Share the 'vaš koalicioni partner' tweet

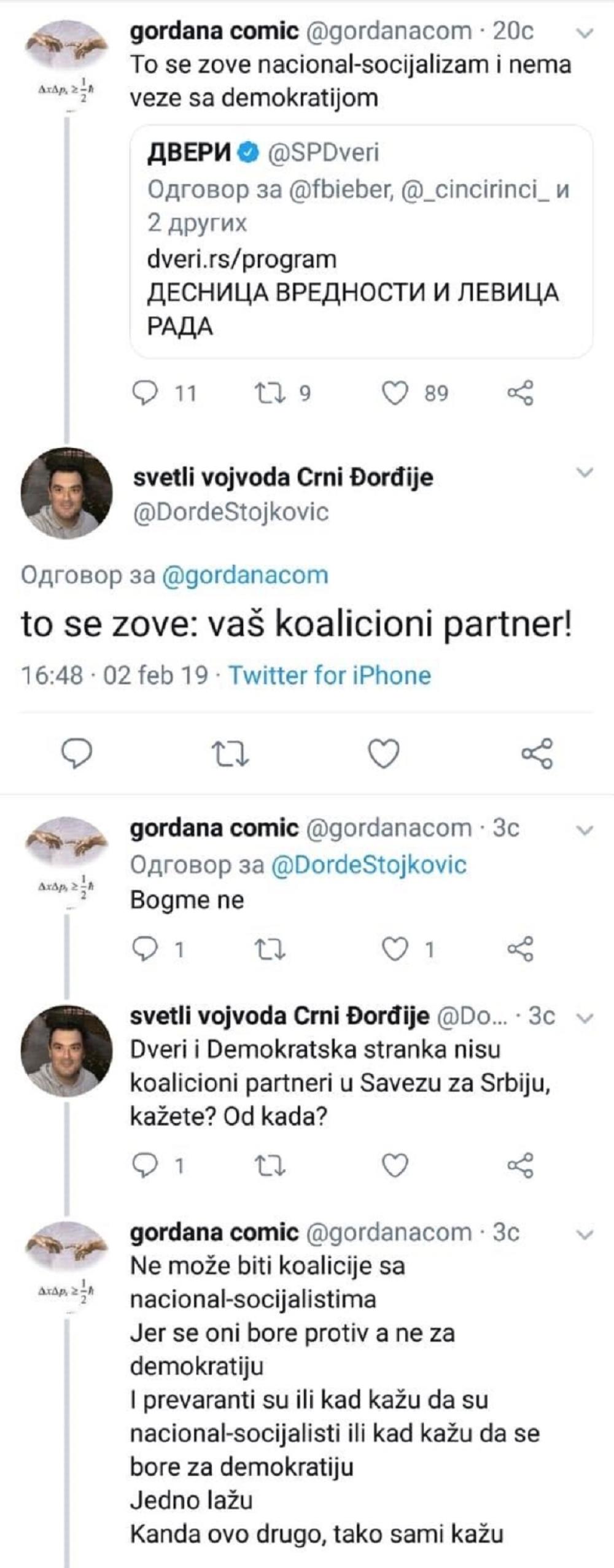pyautogui.click(x=537, y=753)
